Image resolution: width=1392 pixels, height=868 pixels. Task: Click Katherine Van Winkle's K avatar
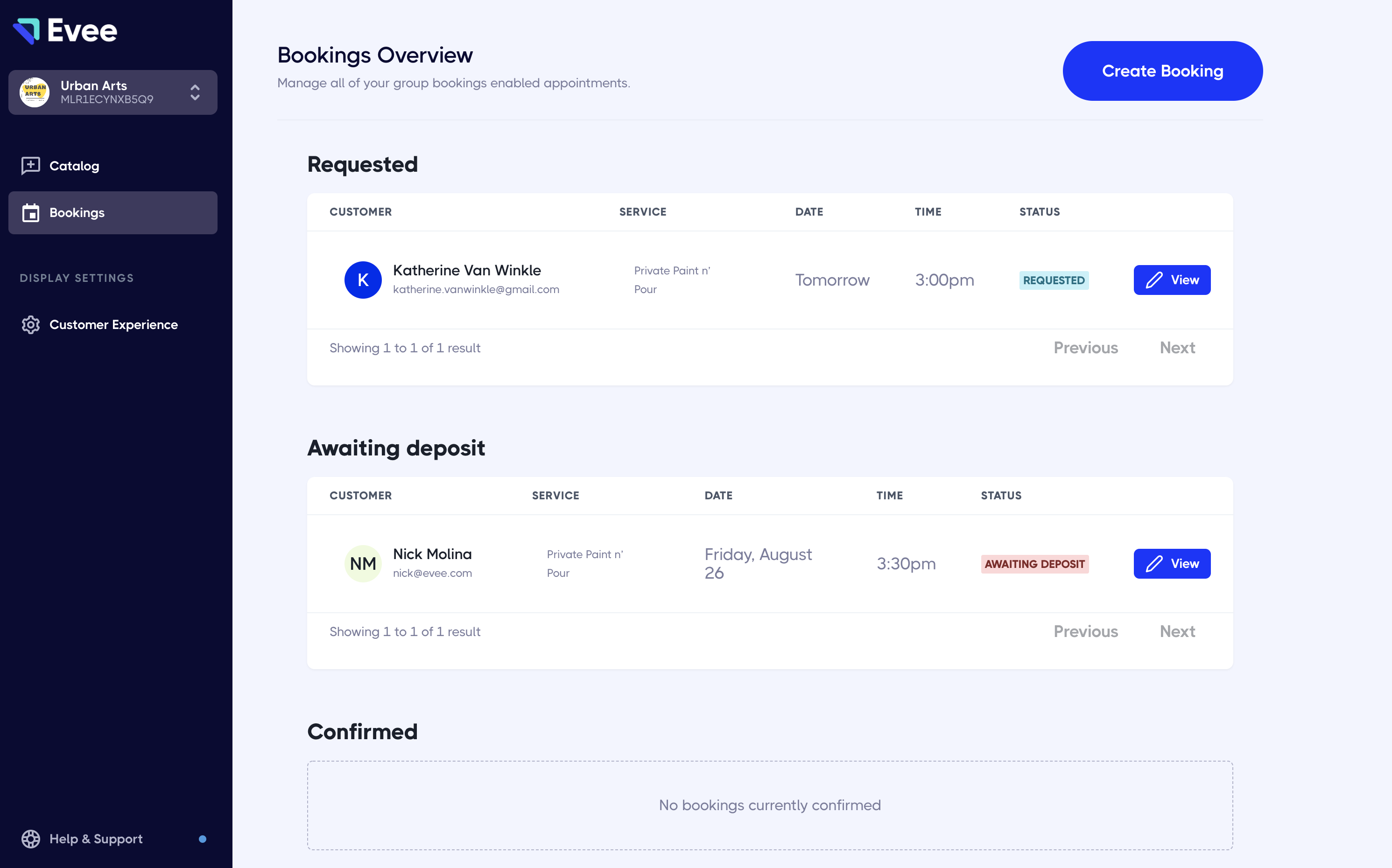click(x=363, y=280)
